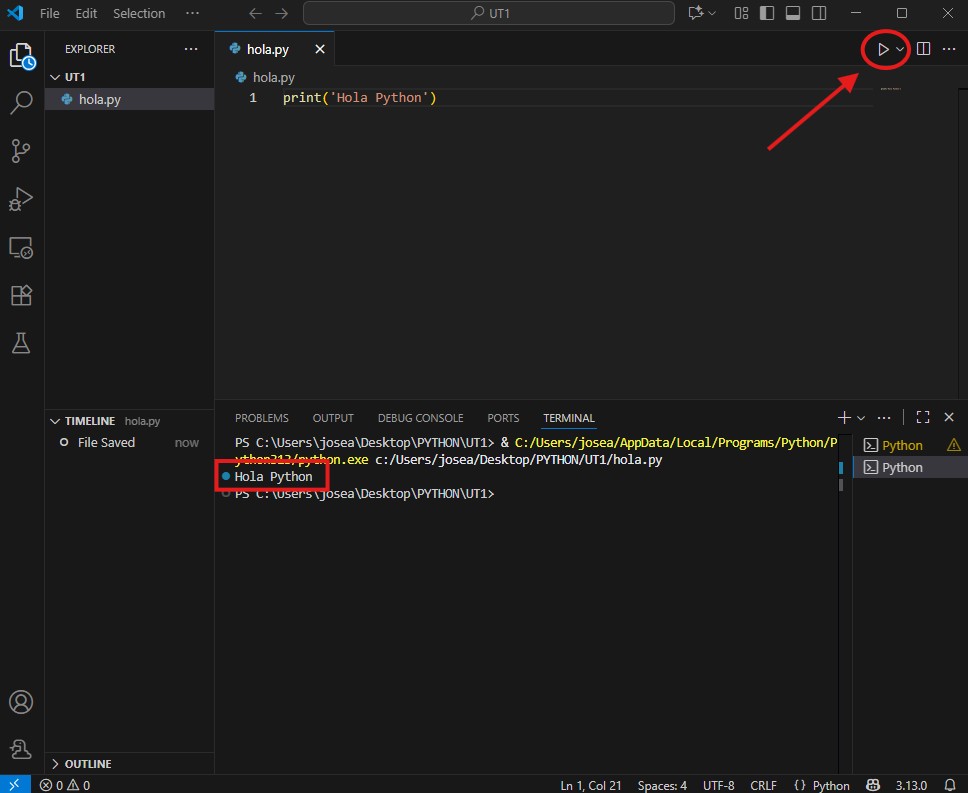968x793 pixels.
Task: Open the Edit menu
Action: tap(86, 13)
